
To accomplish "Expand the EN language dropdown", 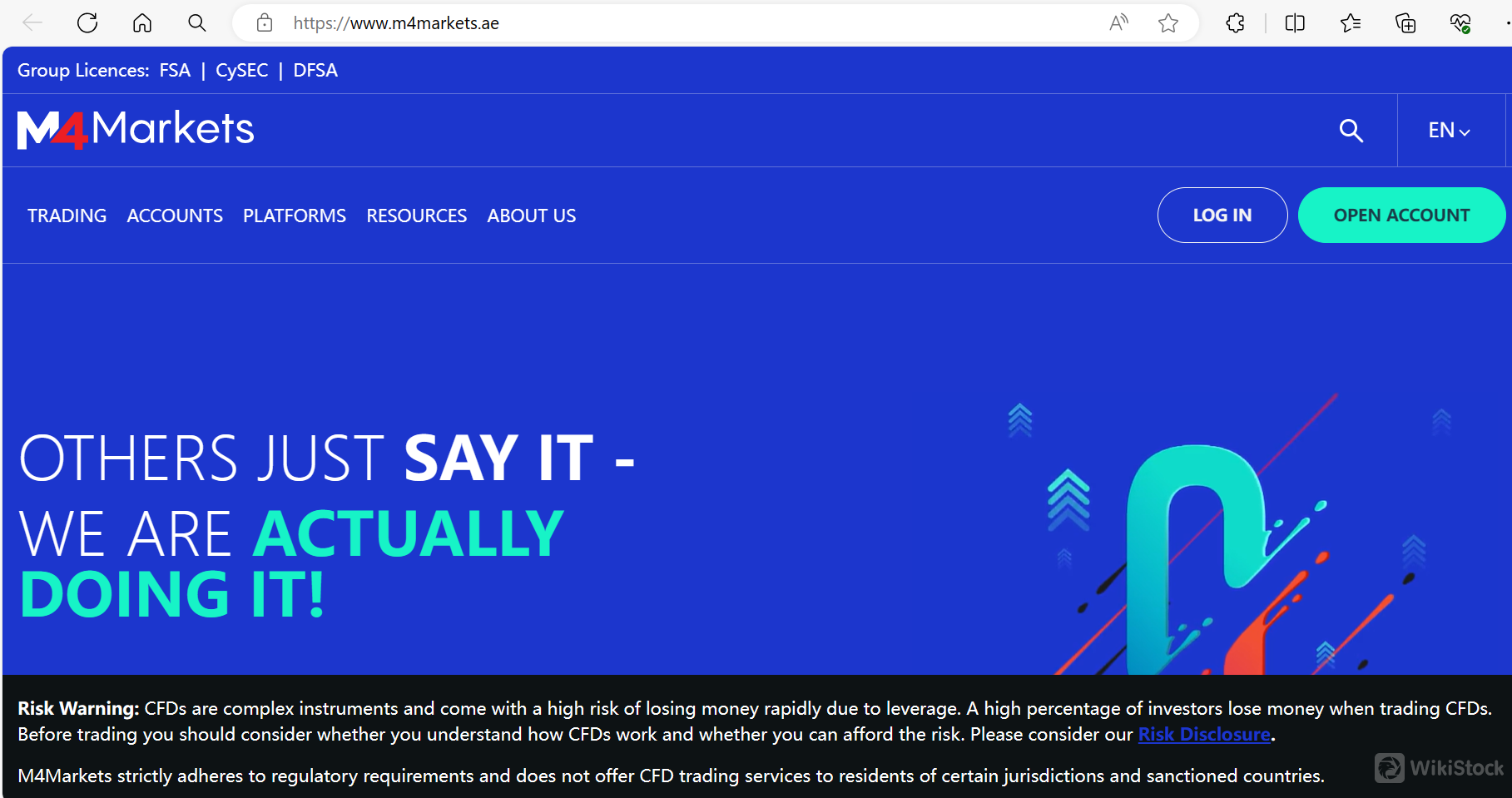I will pos(1449,131).
